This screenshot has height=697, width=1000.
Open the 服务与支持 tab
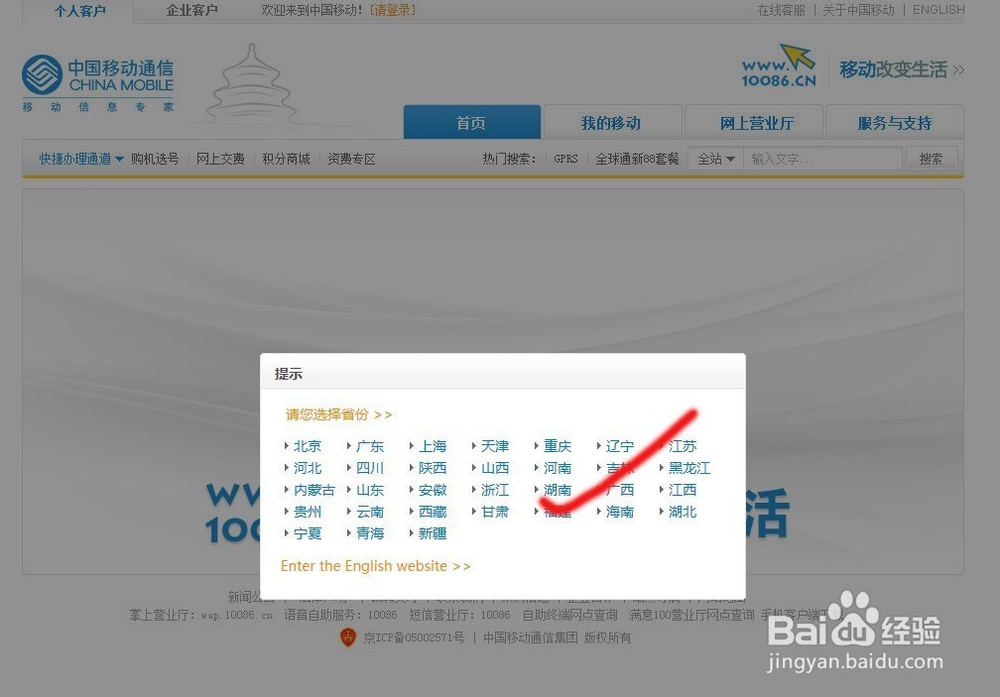tap(894, 122)
